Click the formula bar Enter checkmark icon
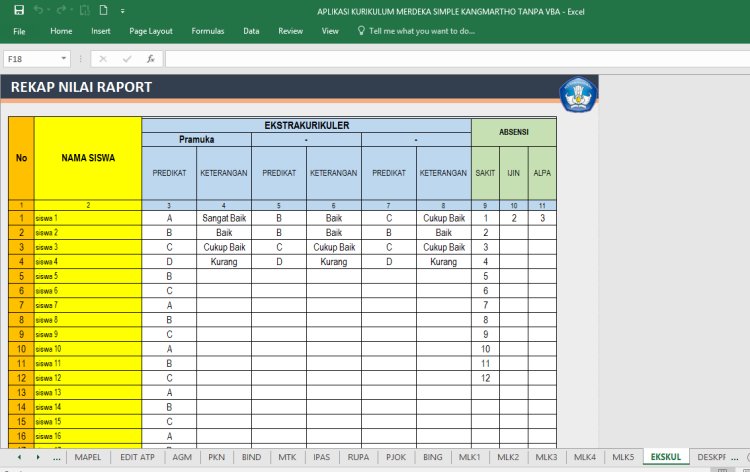The height and width of the screenshot is (472, 750). point(127,59)
